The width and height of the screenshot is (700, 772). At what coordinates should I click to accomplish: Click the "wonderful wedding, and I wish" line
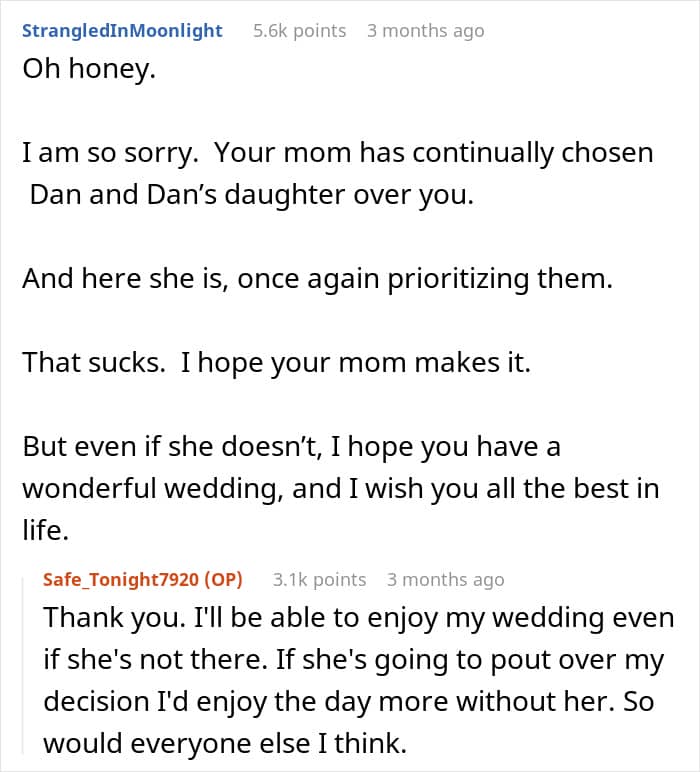[x=341, y=489]
